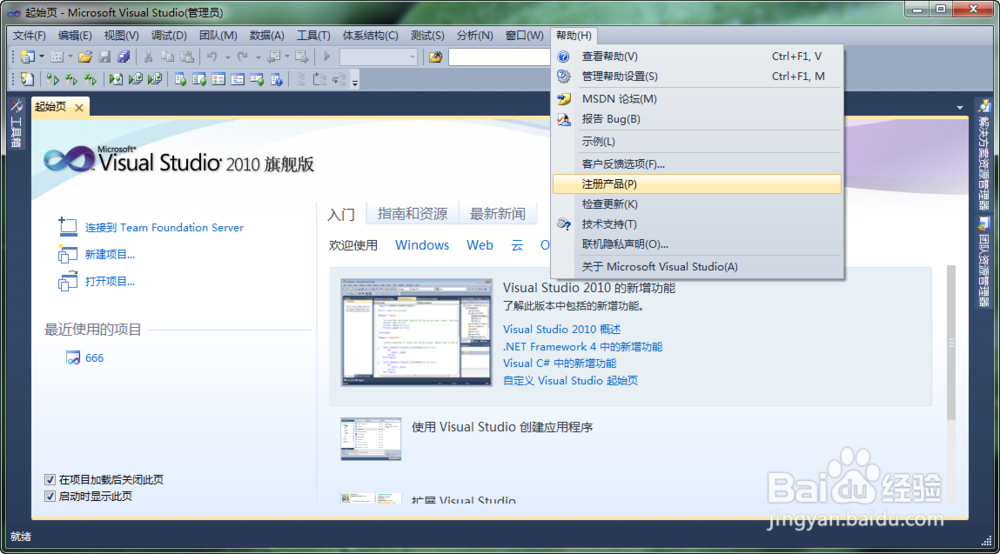Viewport: 1000px width, 554px height.
Task: Click the Add New Item toolbar icon
Action: (x=57, y=57)
